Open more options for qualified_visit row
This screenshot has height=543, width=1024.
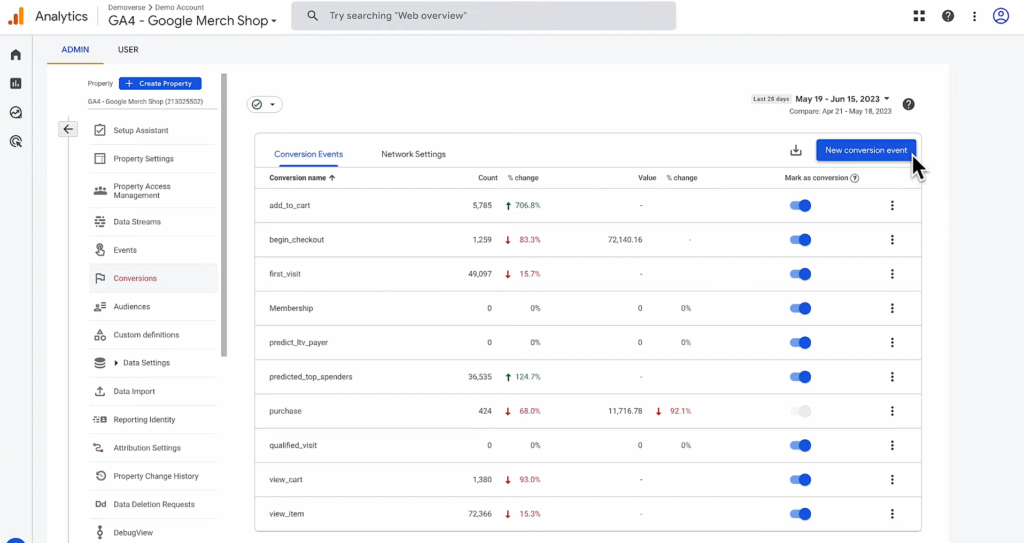(892, 446)
